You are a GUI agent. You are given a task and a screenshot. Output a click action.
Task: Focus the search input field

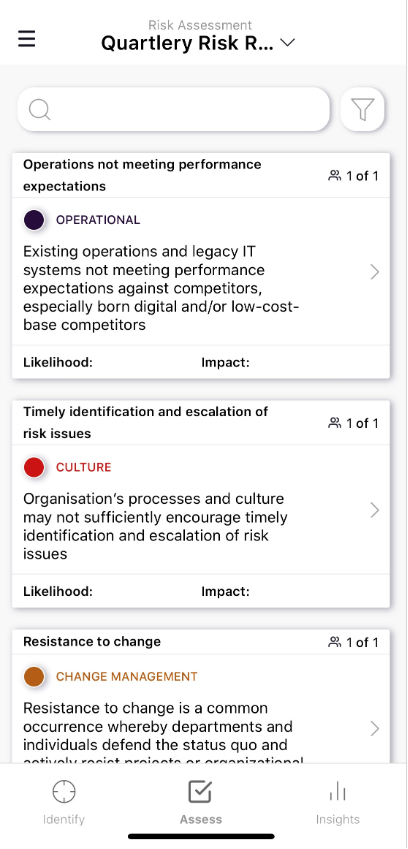(174, 109)
